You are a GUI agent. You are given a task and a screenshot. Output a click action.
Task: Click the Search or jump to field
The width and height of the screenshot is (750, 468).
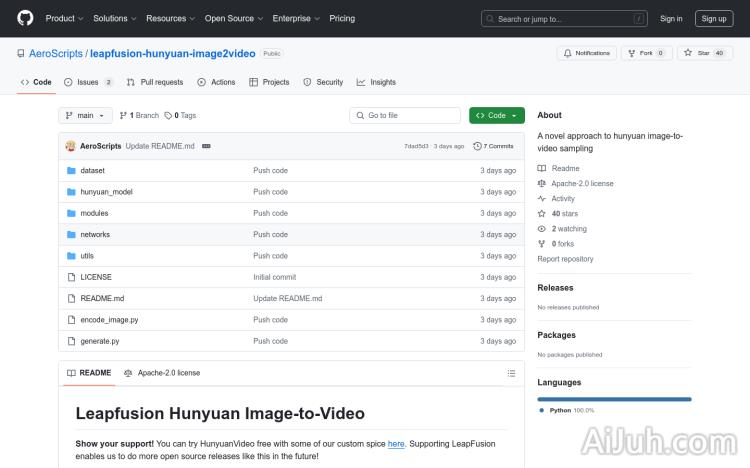point(564,19)
